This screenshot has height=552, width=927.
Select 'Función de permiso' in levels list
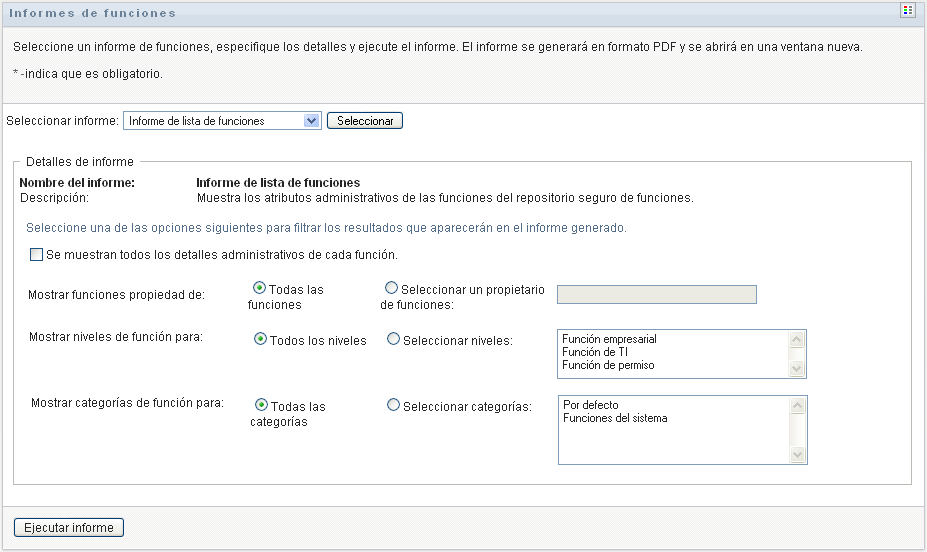608,366
